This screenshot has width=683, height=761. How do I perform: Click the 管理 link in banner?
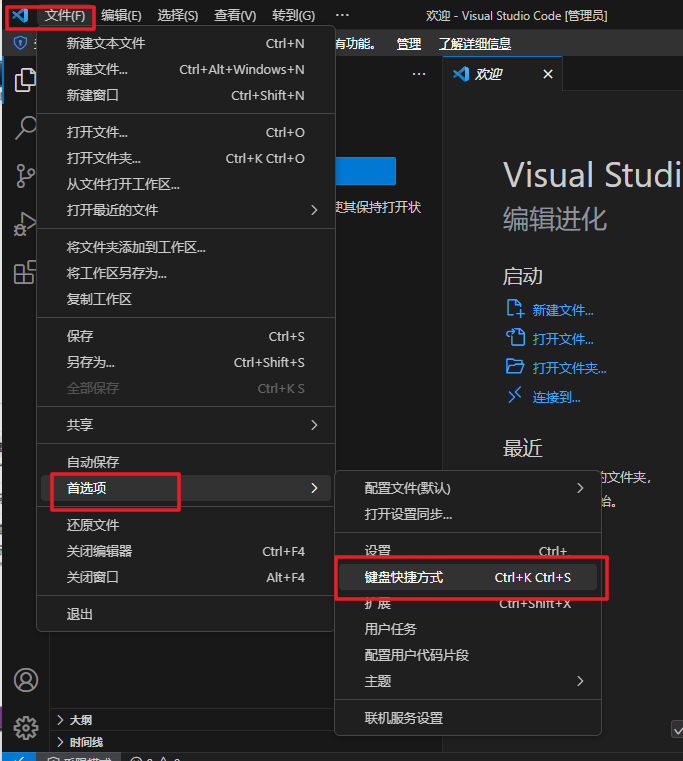tap(409, 44)
